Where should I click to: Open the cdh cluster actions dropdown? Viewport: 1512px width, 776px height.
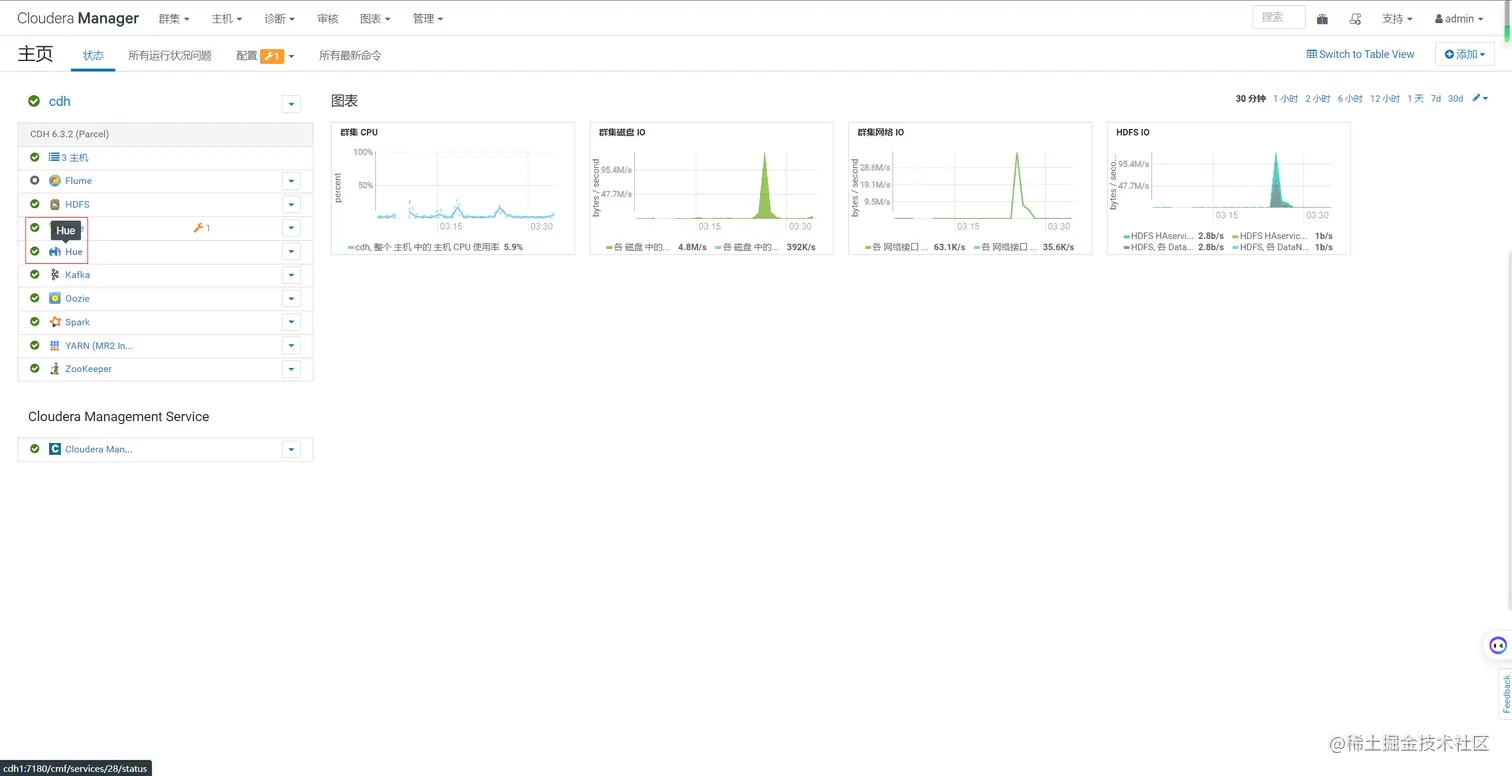[x=291, y=104]
